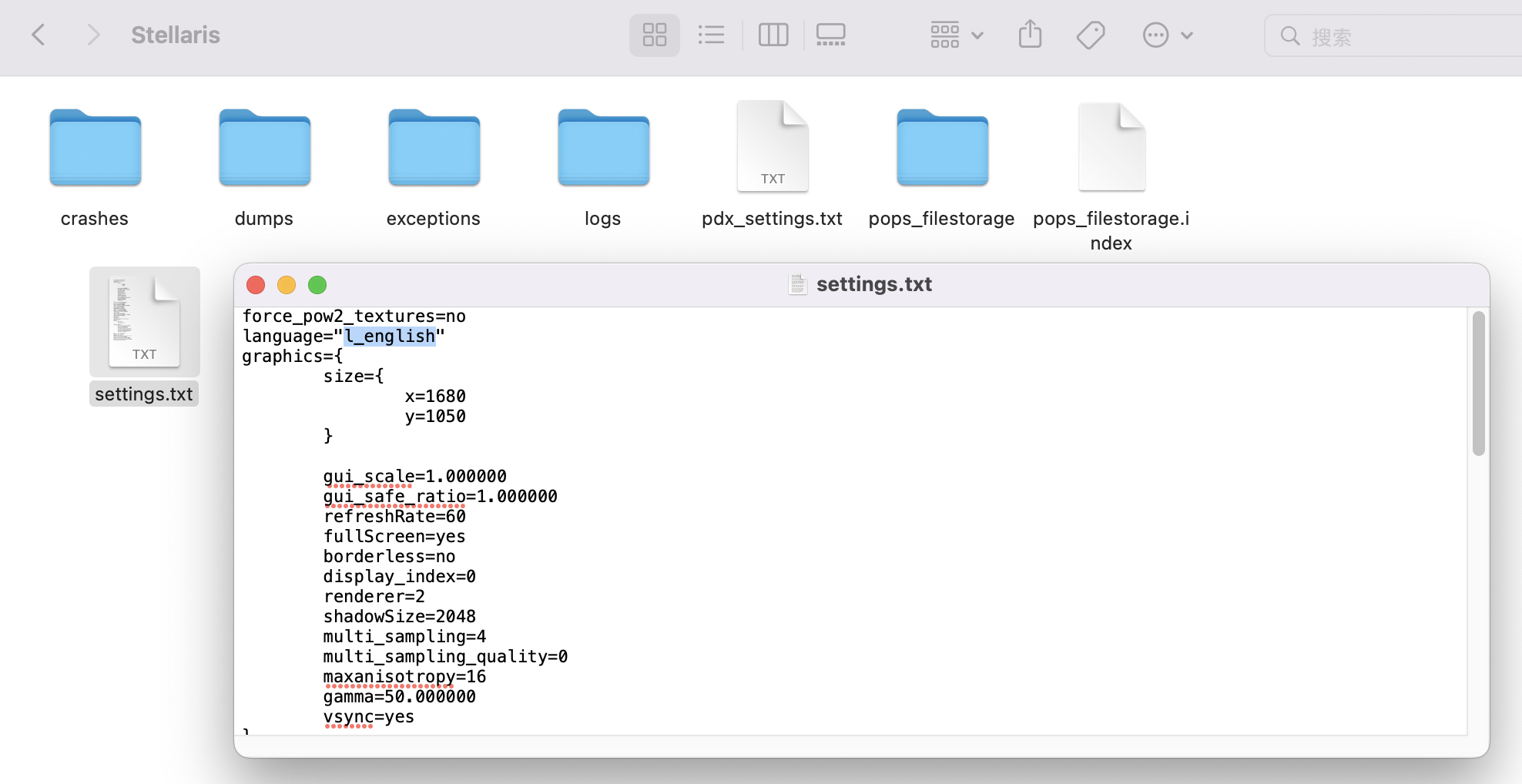The width and height of the screenshot is (1522, 784).
Task: Click the pdx_settings.txt name label
Action: tap(773, 219)
